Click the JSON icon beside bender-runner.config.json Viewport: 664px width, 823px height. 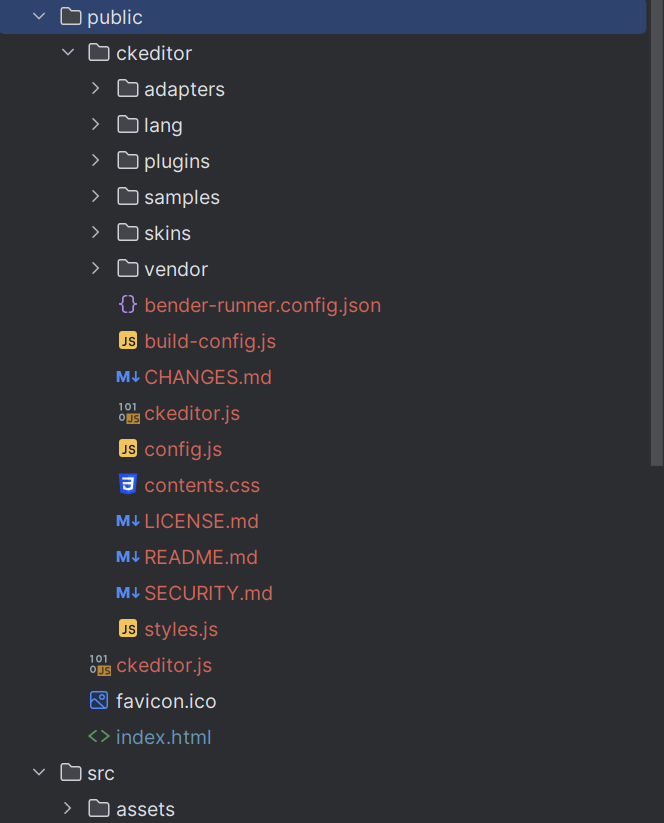pos(127,304)
